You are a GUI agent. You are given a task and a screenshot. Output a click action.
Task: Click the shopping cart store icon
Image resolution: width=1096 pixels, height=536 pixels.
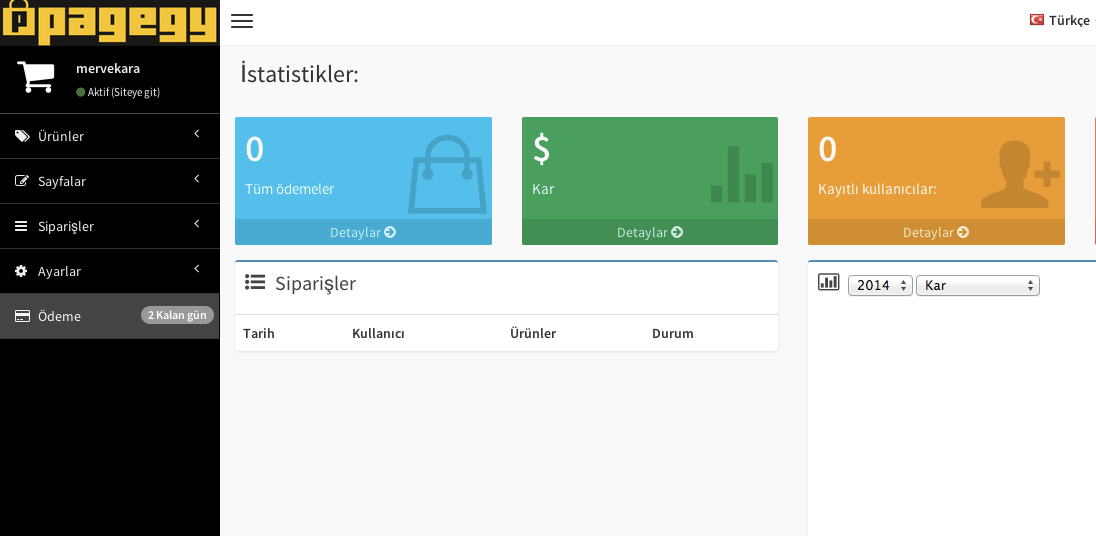point(36,77)
